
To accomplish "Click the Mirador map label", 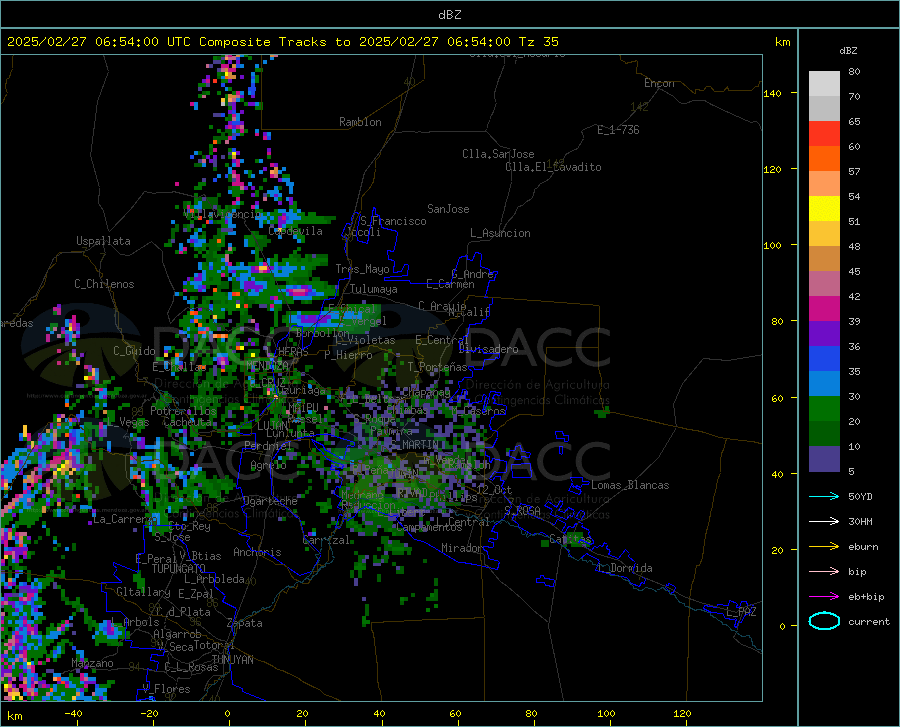I will 461,548.
